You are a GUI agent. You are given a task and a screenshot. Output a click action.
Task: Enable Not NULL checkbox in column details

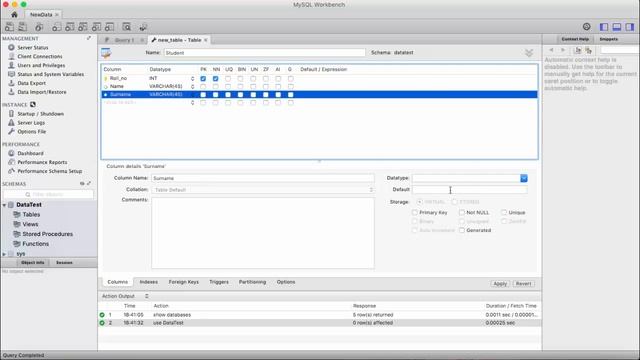coord(462,213)
